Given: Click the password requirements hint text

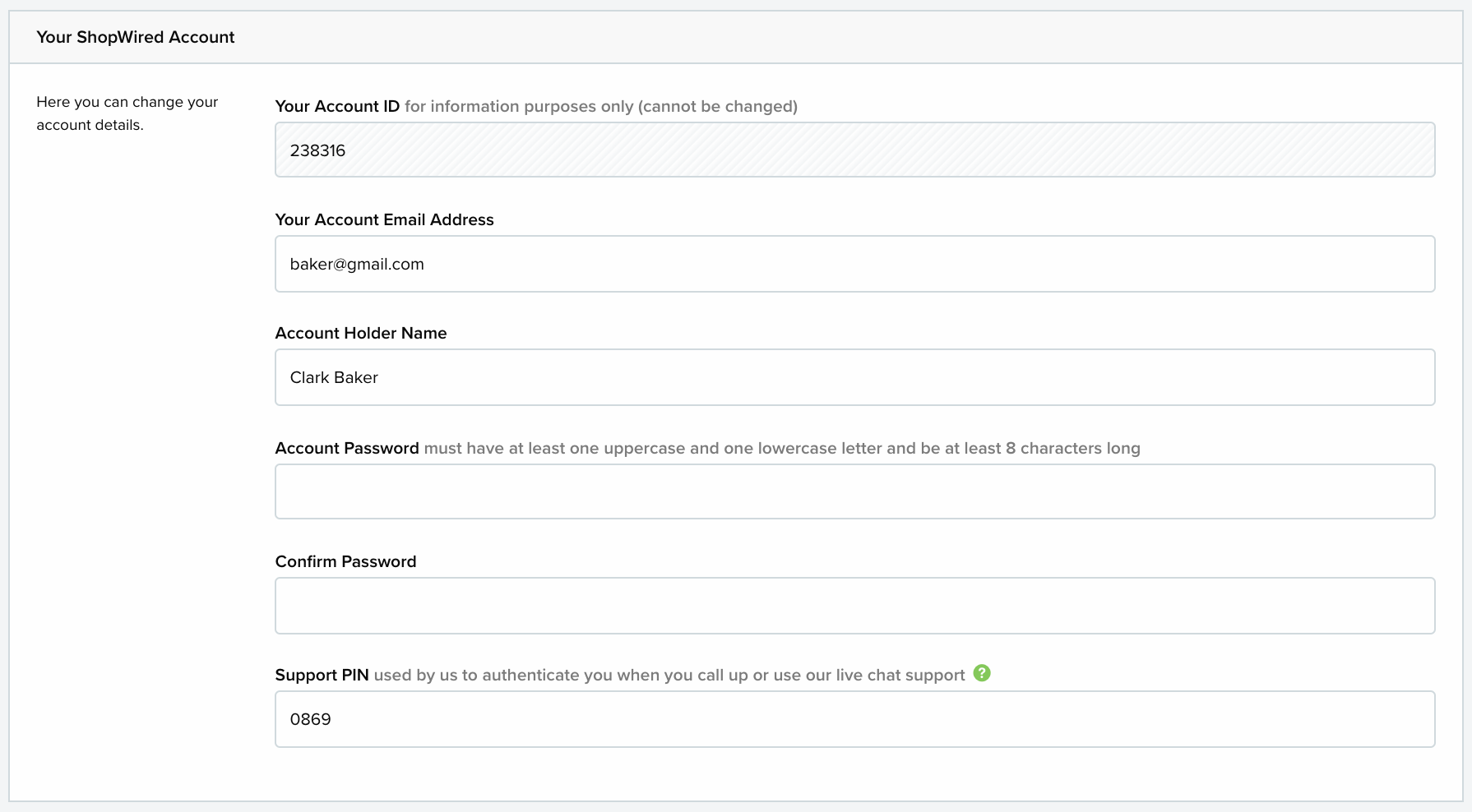Looking at the screenshot, I should [782, 448].
